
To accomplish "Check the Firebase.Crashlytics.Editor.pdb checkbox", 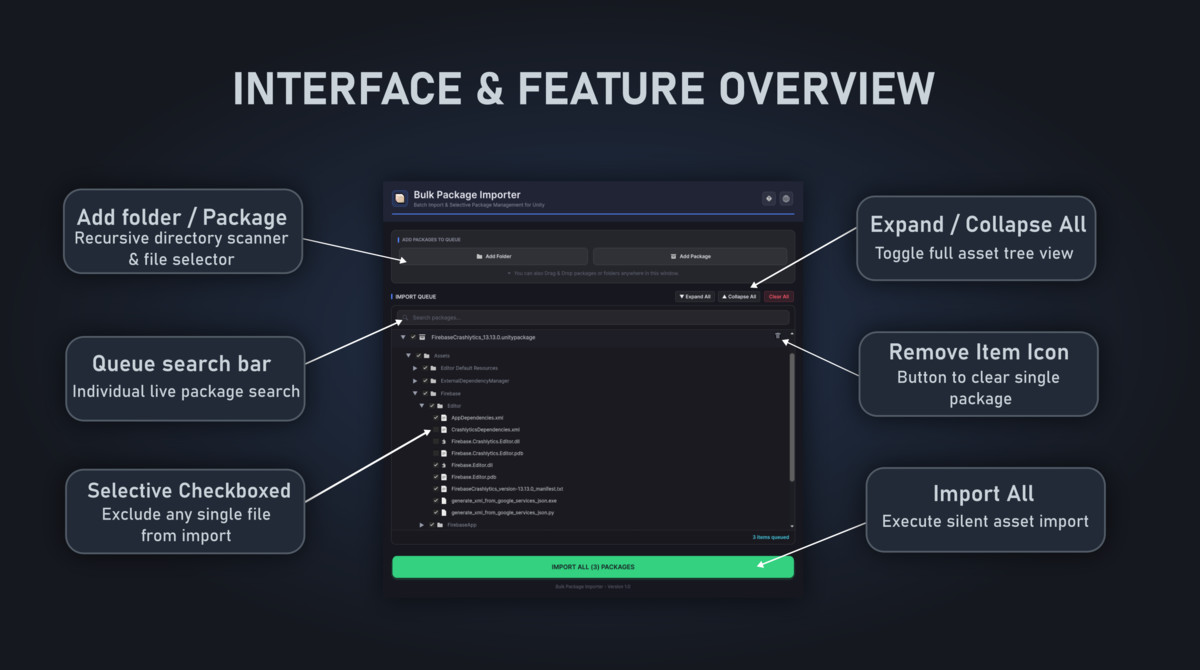I will 436,453.
